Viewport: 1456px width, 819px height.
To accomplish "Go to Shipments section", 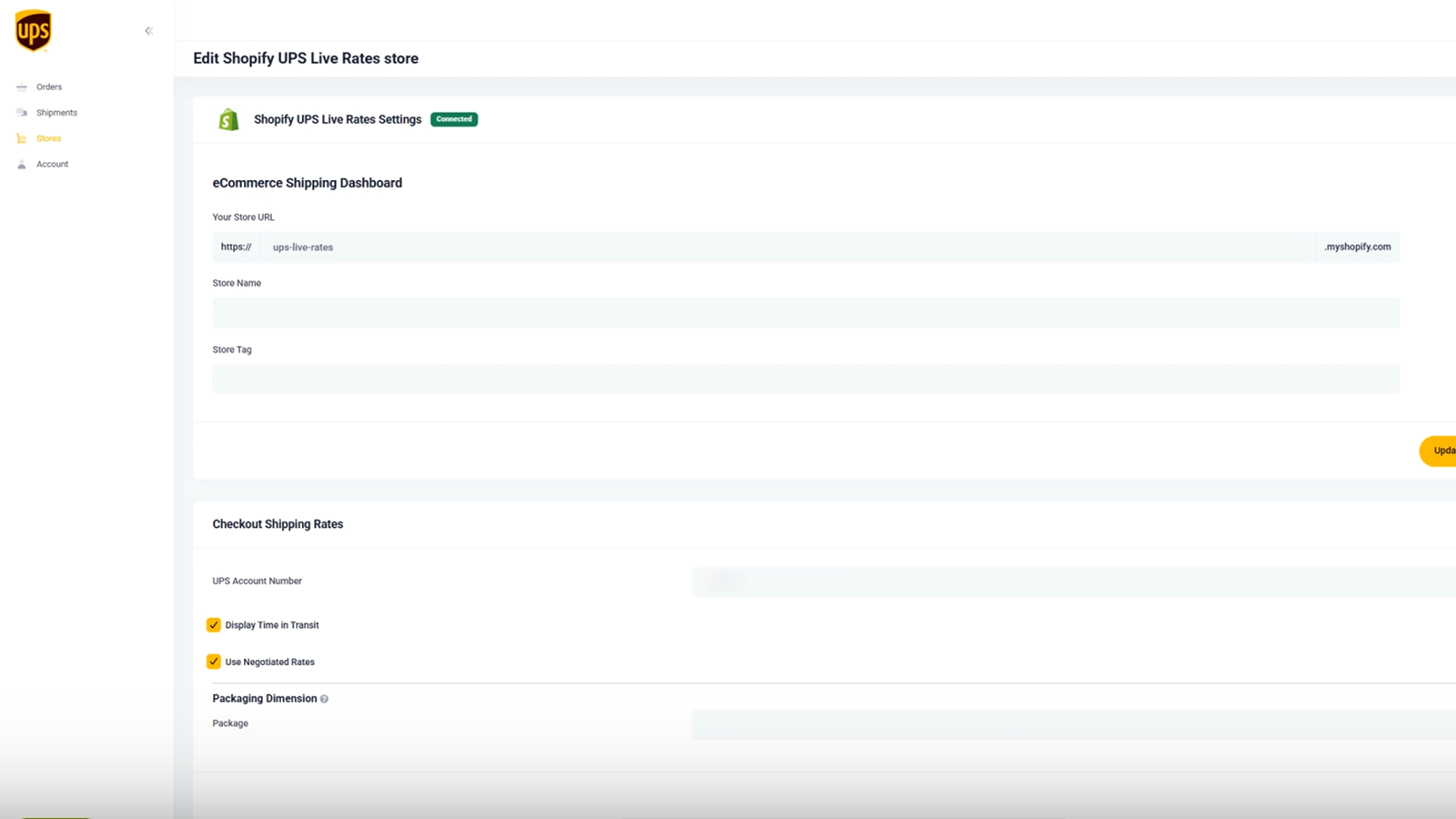I will (x=56, y=113).
